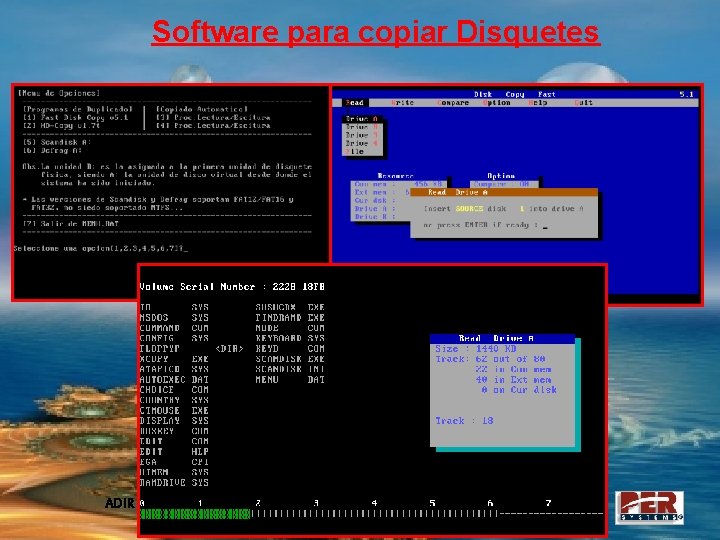720x540 pixels.
Task: Select option [1] Fast Disk Copy v5.1
Action: pos(76,118)
